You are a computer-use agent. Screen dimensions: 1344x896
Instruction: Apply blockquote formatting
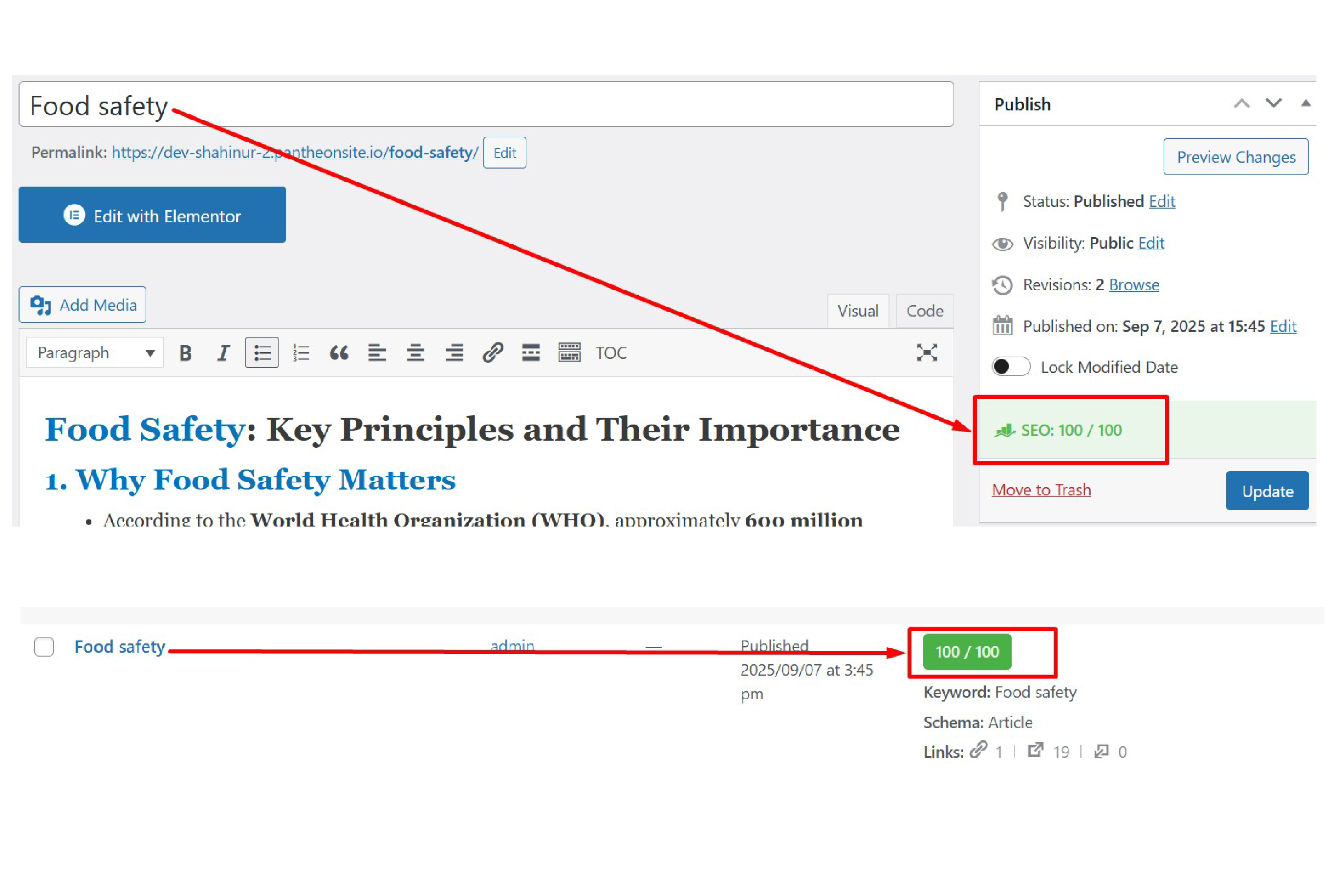[x=339, y=353]
